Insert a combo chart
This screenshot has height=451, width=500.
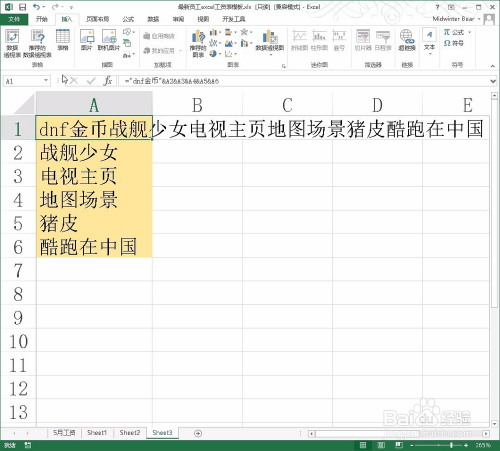pyautogui.click(x=246, y=43)
